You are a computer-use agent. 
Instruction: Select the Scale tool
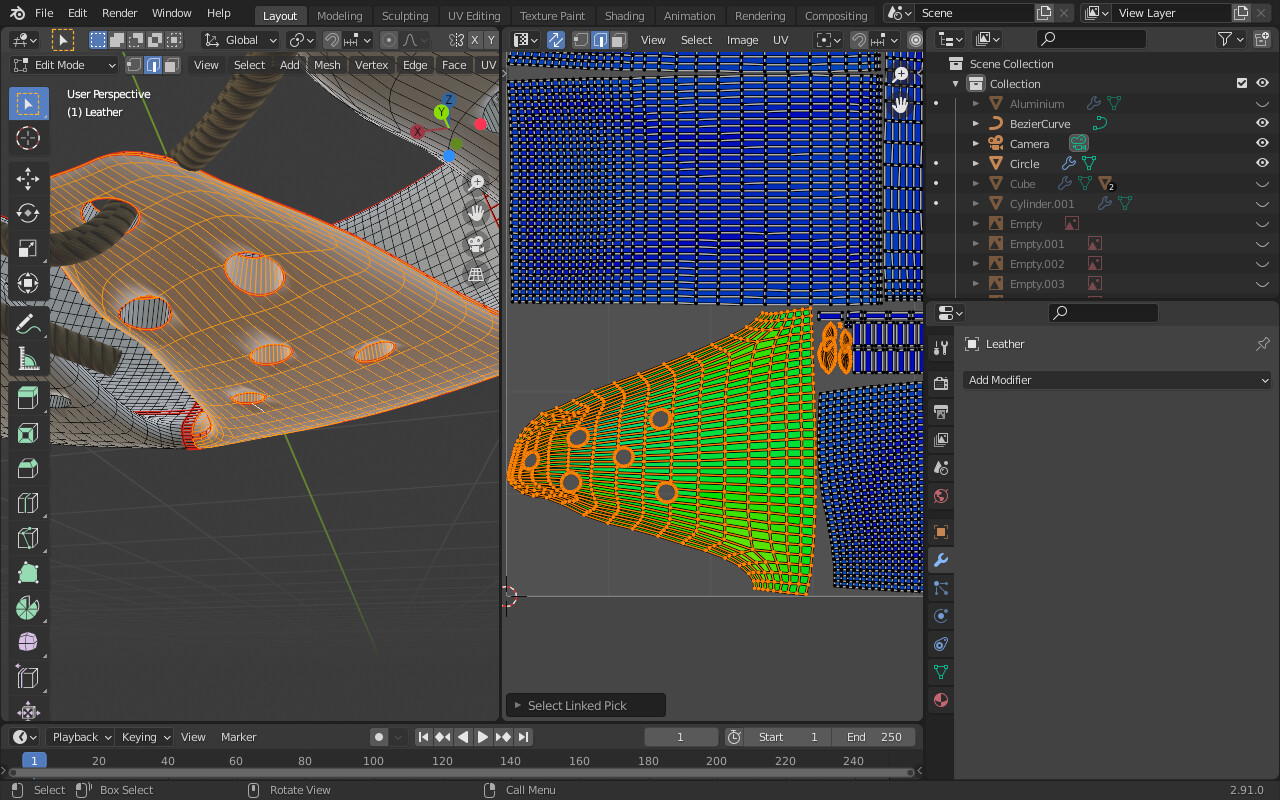pyautogui.click(x=28, y=249)
